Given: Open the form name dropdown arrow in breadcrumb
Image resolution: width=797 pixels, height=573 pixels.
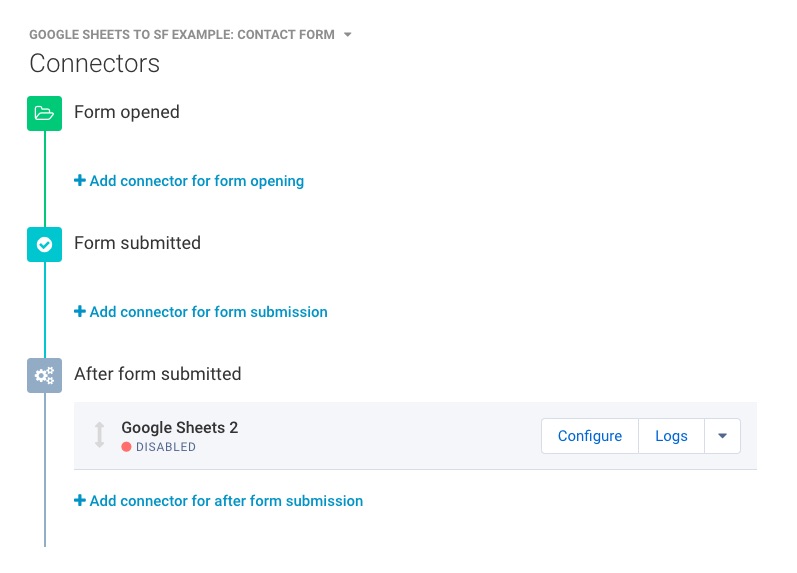Looking at the screenshot, I should (x=348, y=35).
